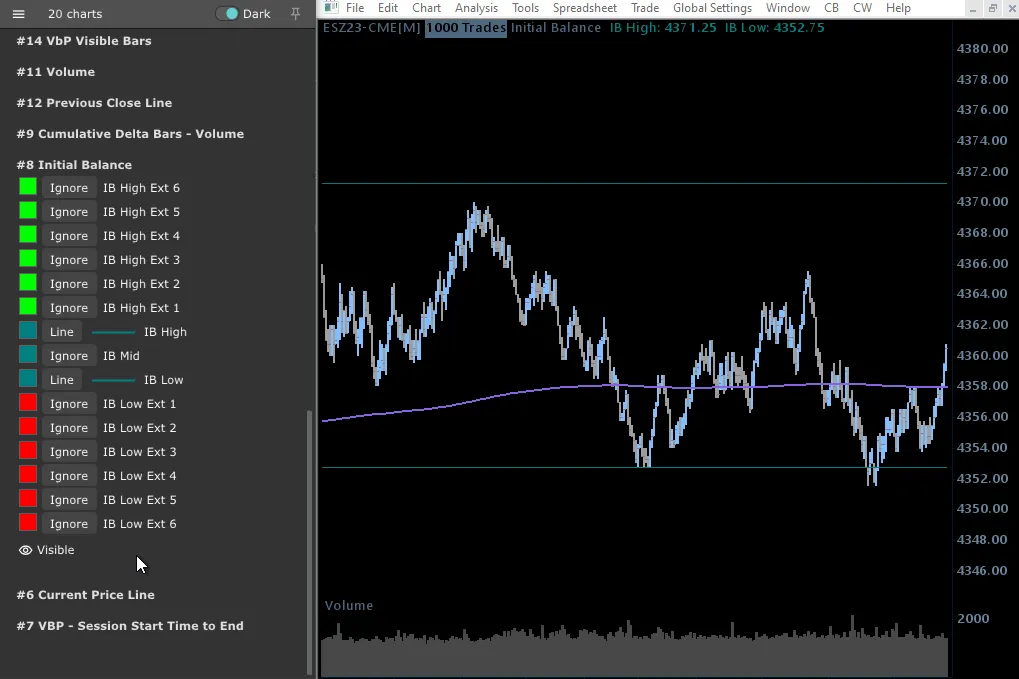The image size is (1019, 679).
Task: Click Ignore button for IB Low Ext 3
Action: [69, 452]
